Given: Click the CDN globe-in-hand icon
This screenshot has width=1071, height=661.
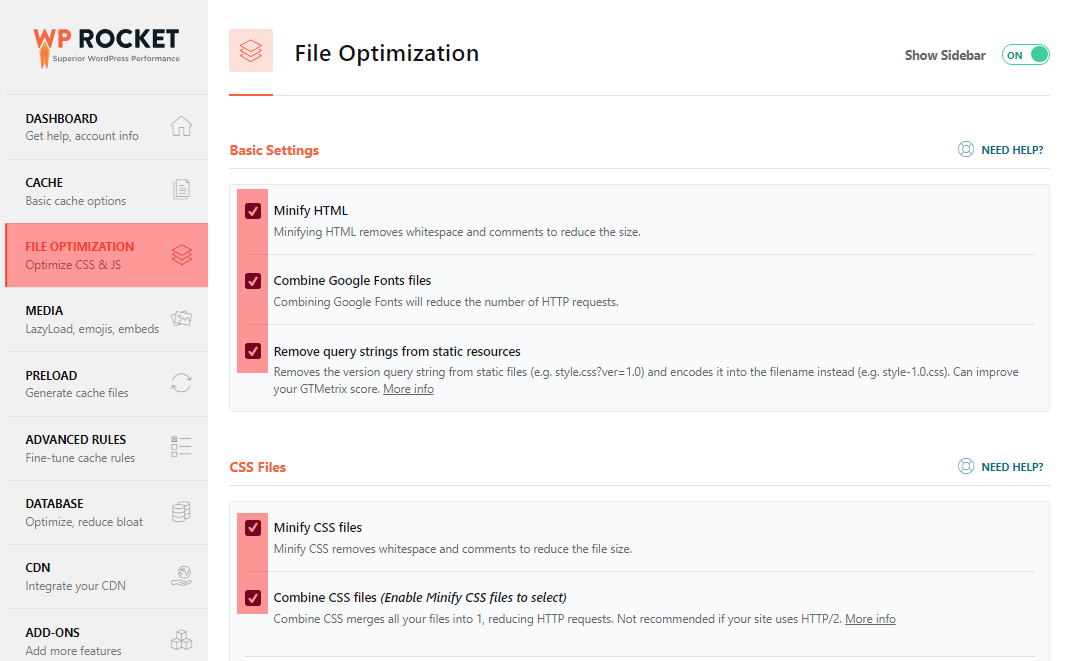Looking at the screenshot, I should (181, 576).
